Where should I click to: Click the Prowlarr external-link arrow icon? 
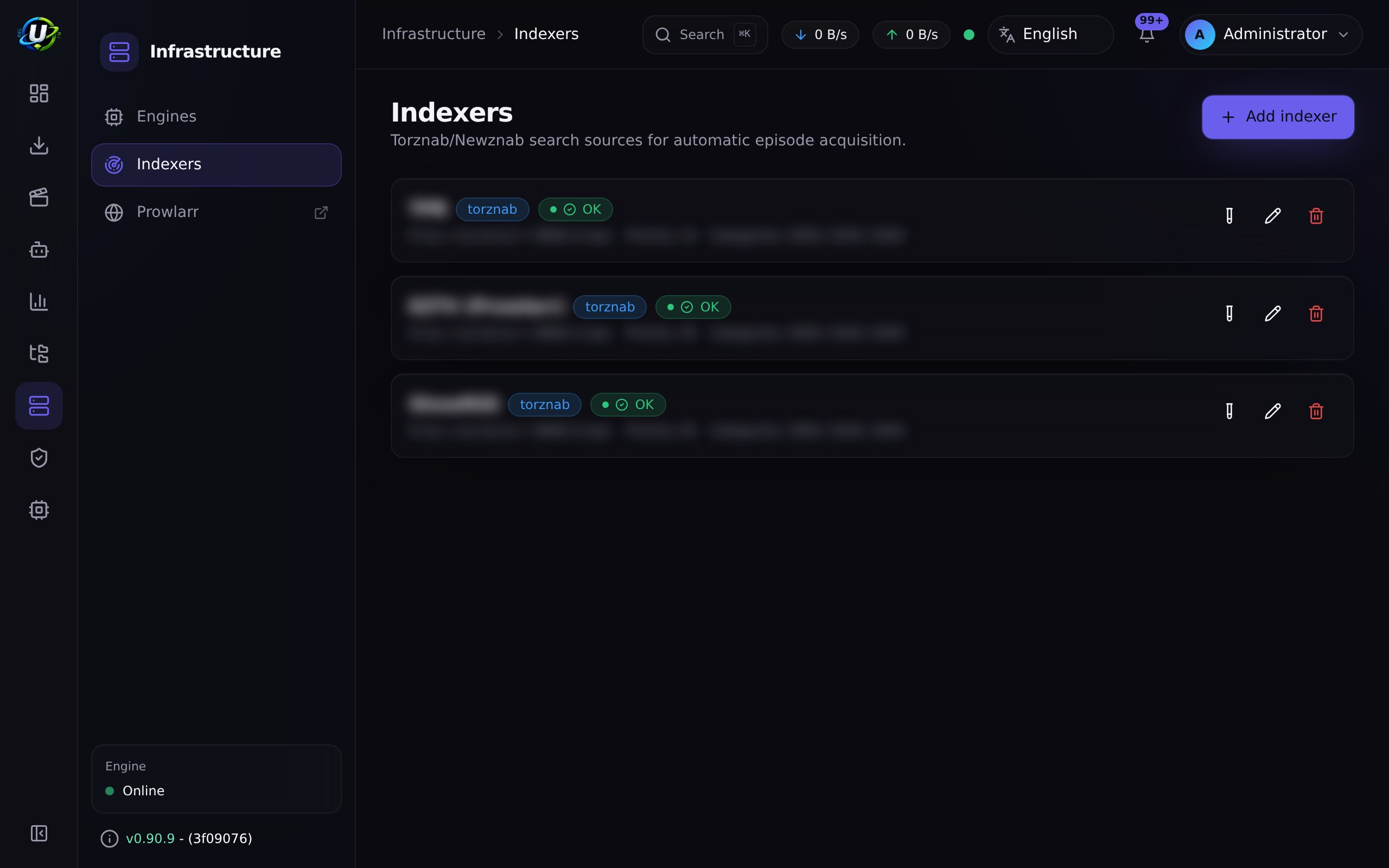point(321,213)
